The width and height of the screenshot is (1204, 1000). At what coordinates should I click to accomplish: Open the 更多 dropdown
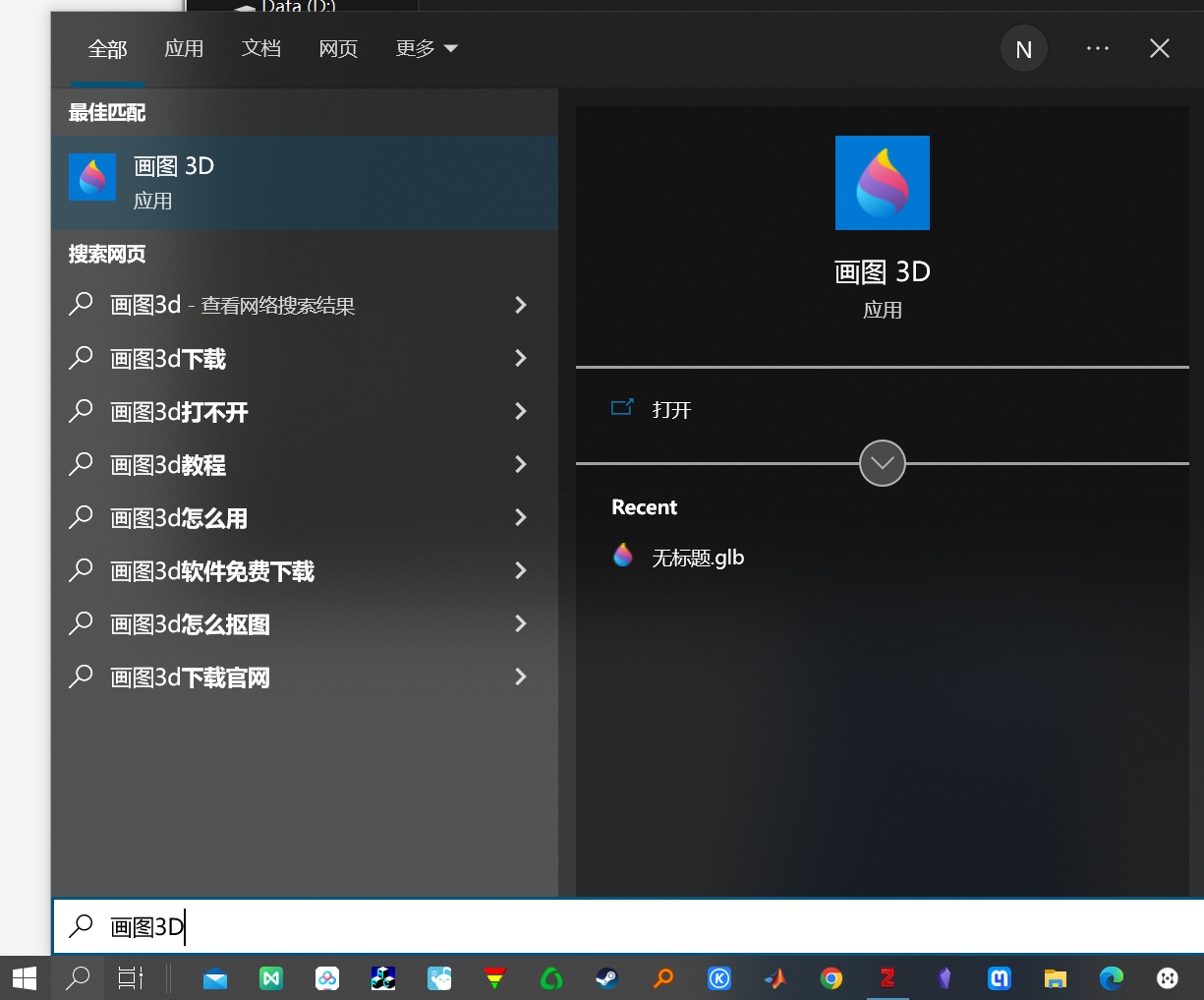click(427, 49)
